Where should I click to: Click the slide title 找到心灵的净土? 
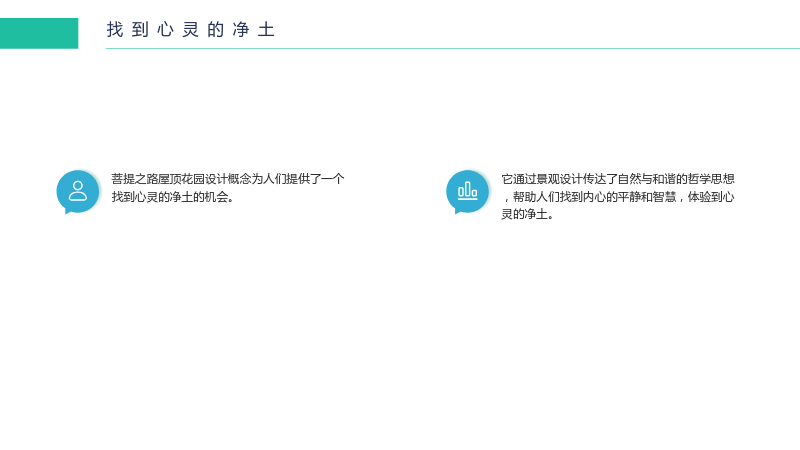click(x=191, y=30)
